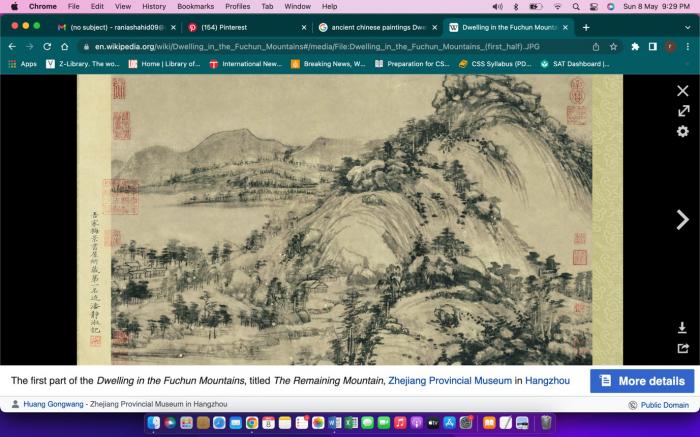Open the Public Domain license link

click(664, 405)
